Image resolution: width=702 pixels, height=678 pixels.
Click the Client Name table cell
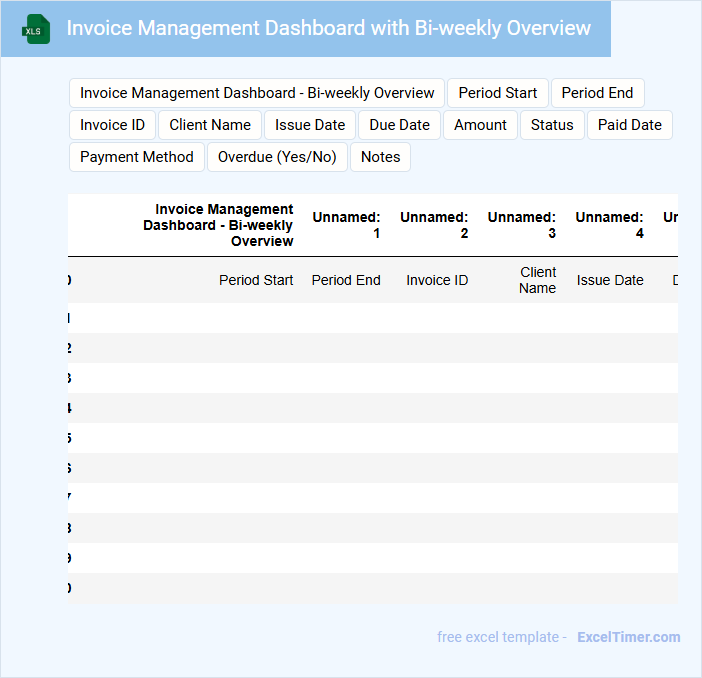tap(537, 280)
